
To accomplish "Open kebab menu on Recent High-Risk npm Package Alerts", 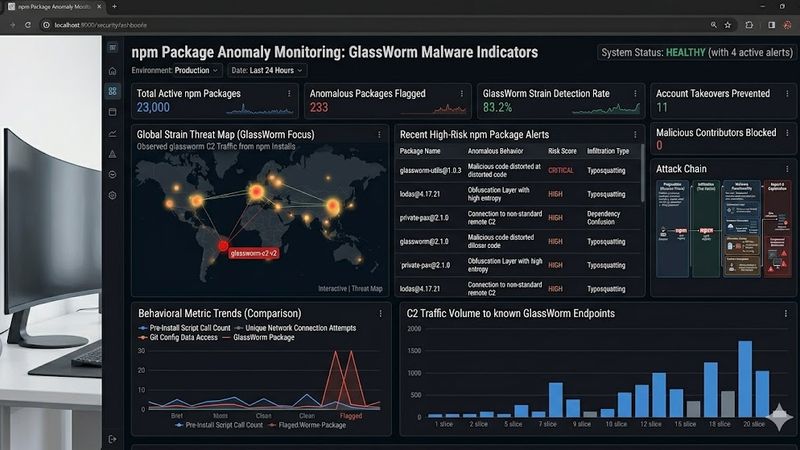I will 635,135.
